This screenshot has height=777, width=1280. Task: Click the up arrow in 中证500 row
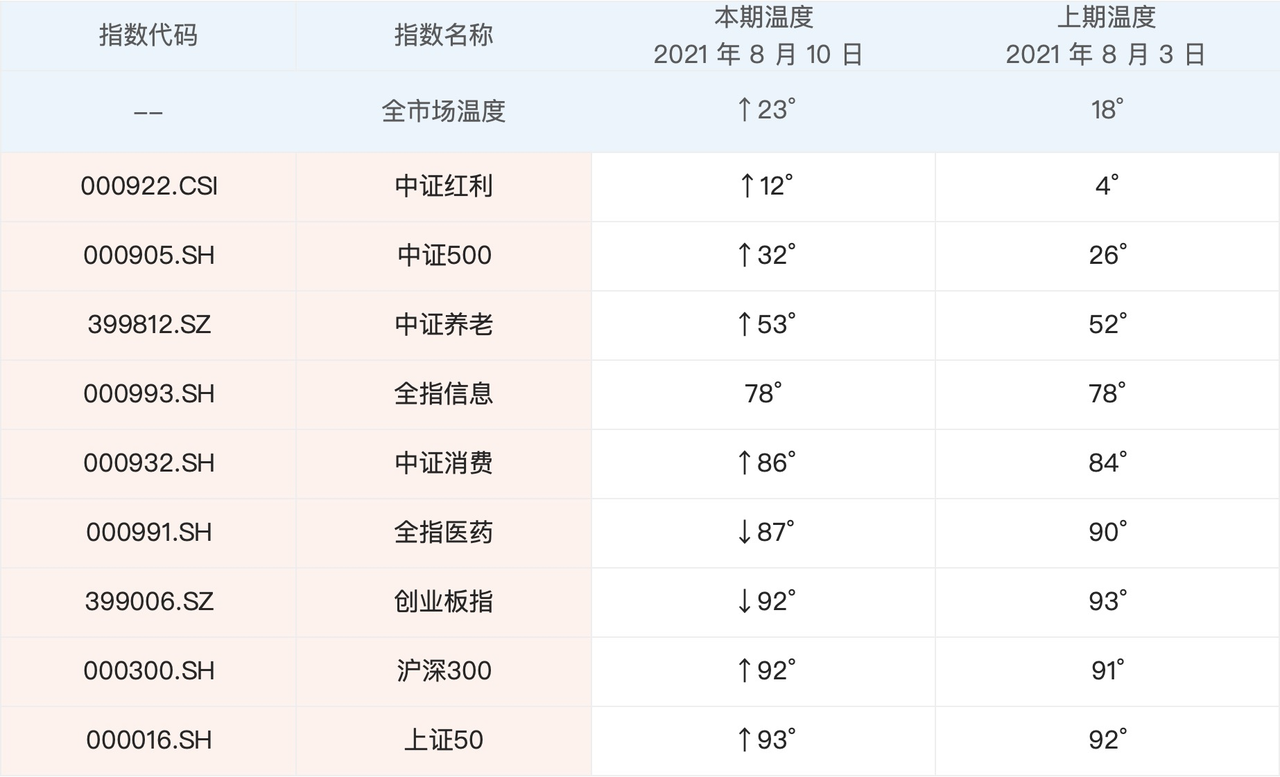pyautogui.click(x=745, y=256)
